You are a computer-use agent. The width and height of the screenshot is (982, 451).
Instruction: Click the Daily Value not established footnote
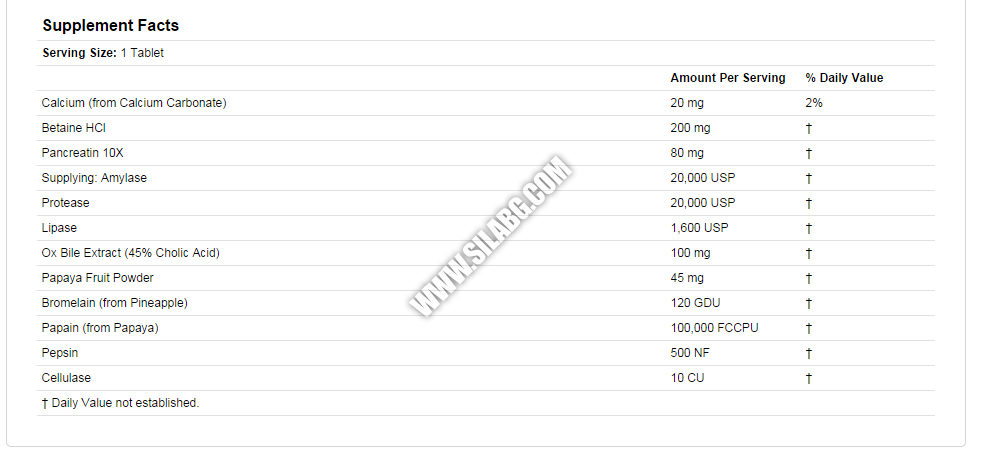[120, 403]
